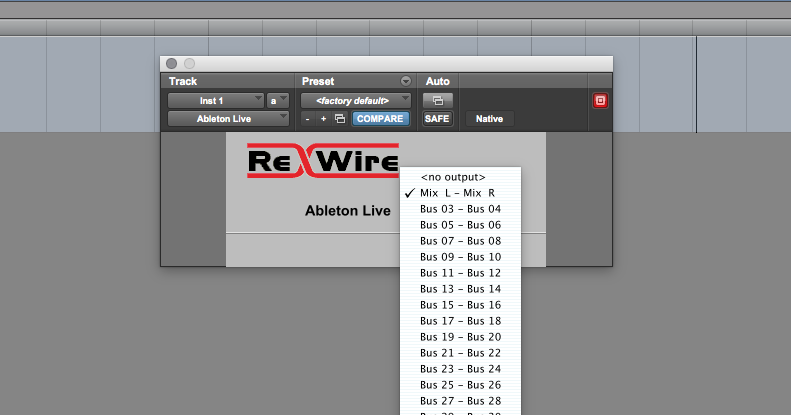Image resolution: width=791 pixels, height=415 pixels.
Task: Select Bus 07 – Bus 08 output
Action: [x=460, y=241]
